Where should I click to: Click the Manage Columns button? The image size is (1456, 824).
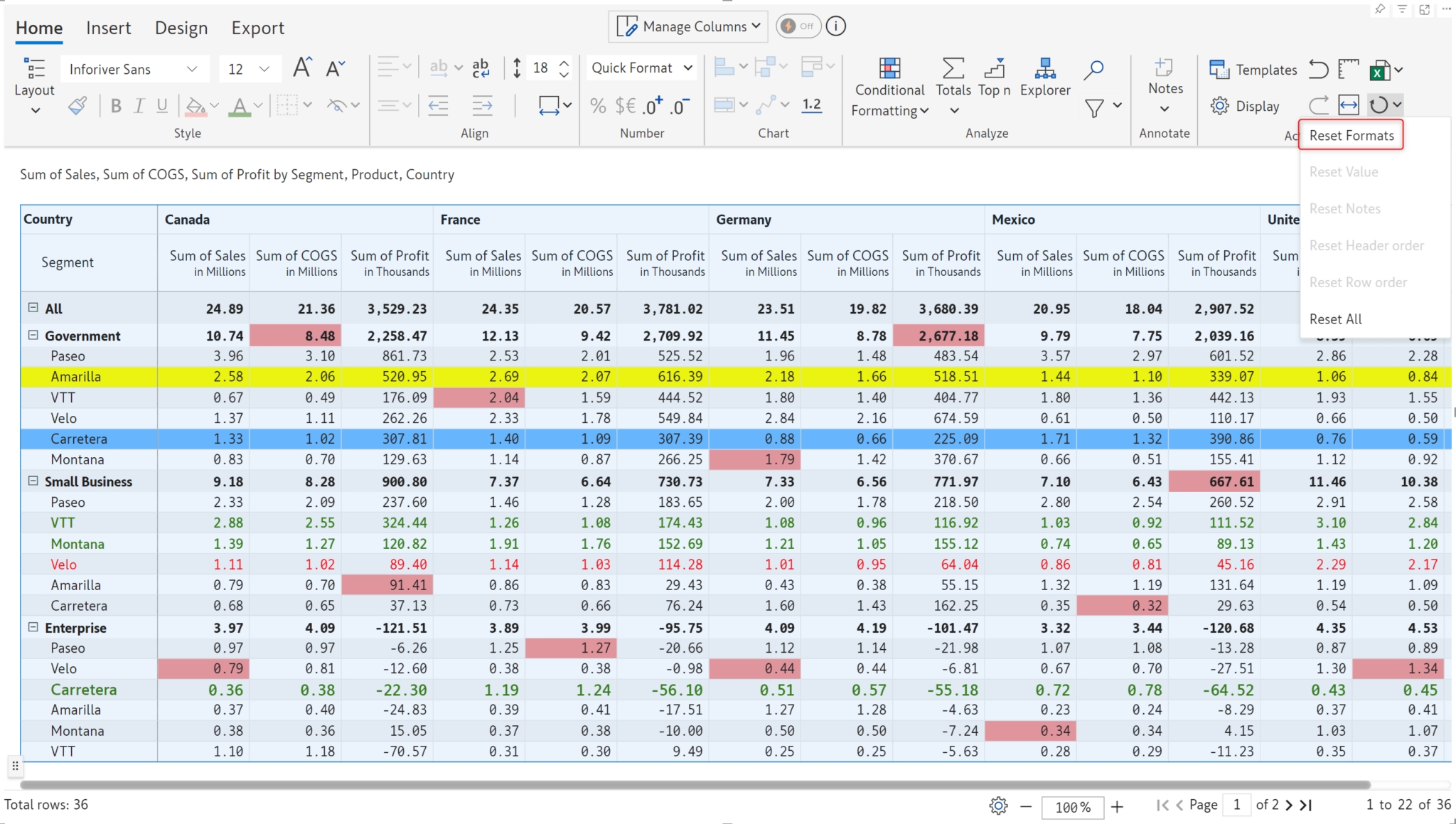(687, 26)
